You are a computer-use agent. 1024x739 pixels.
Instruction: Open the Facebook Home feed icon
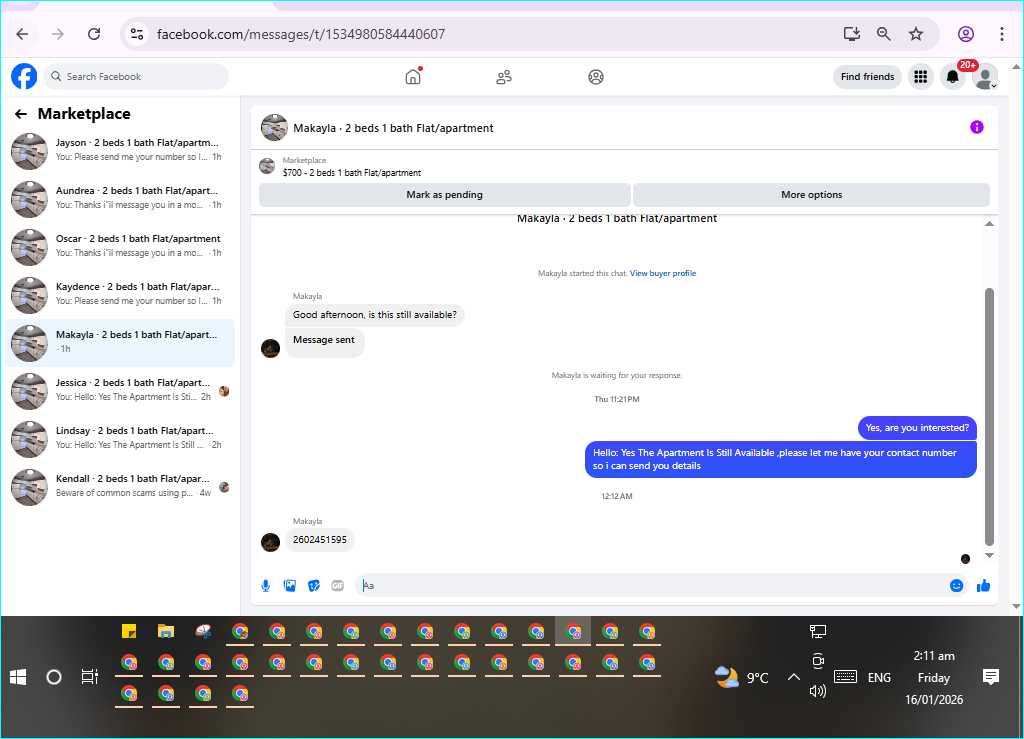[x=413, y=76]
